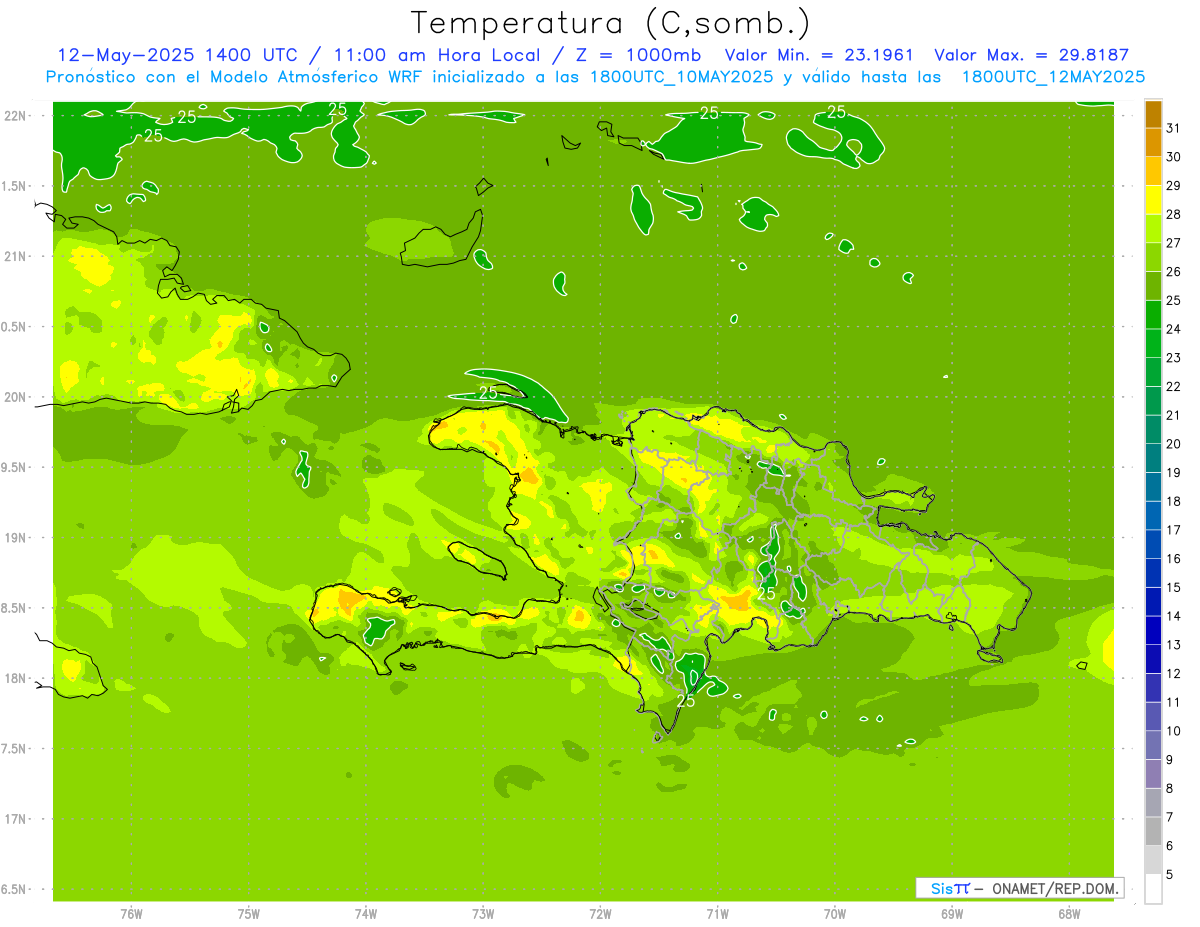Pick the legend swatch between 25 and 26
Viewport: 1200px width, 927px height.
click(x=1153, y=286)
